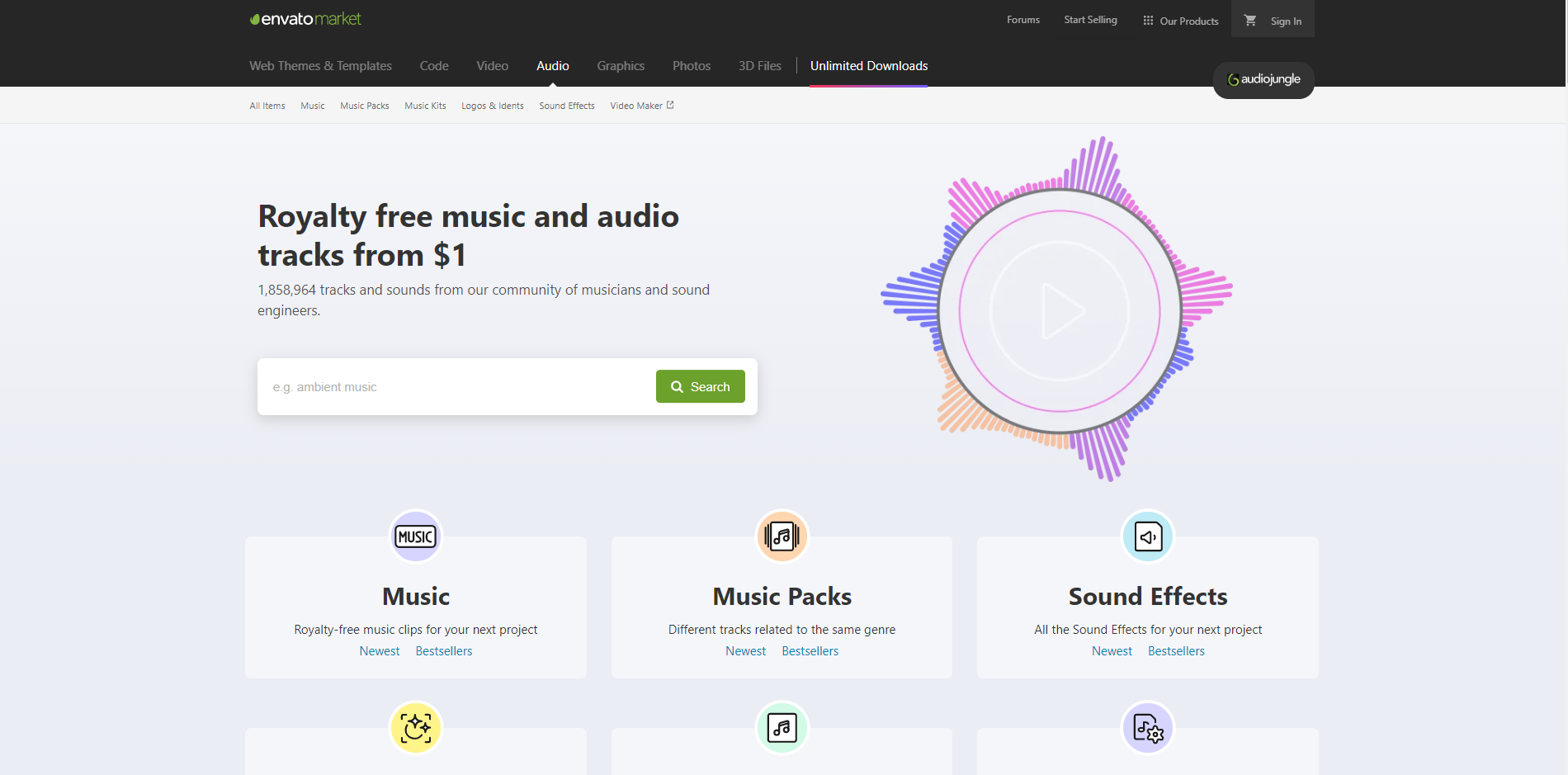
Task: Go to Unlimited Downloads
Action: pos(869,66)
